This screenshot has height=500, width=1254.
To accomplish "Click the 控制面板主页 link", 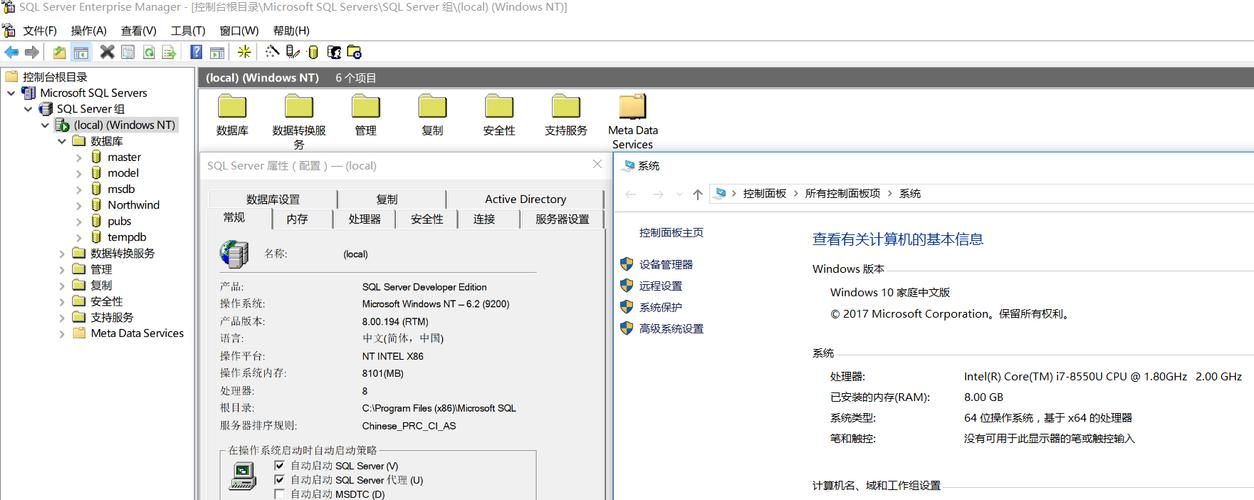I will tap(672, 232).
